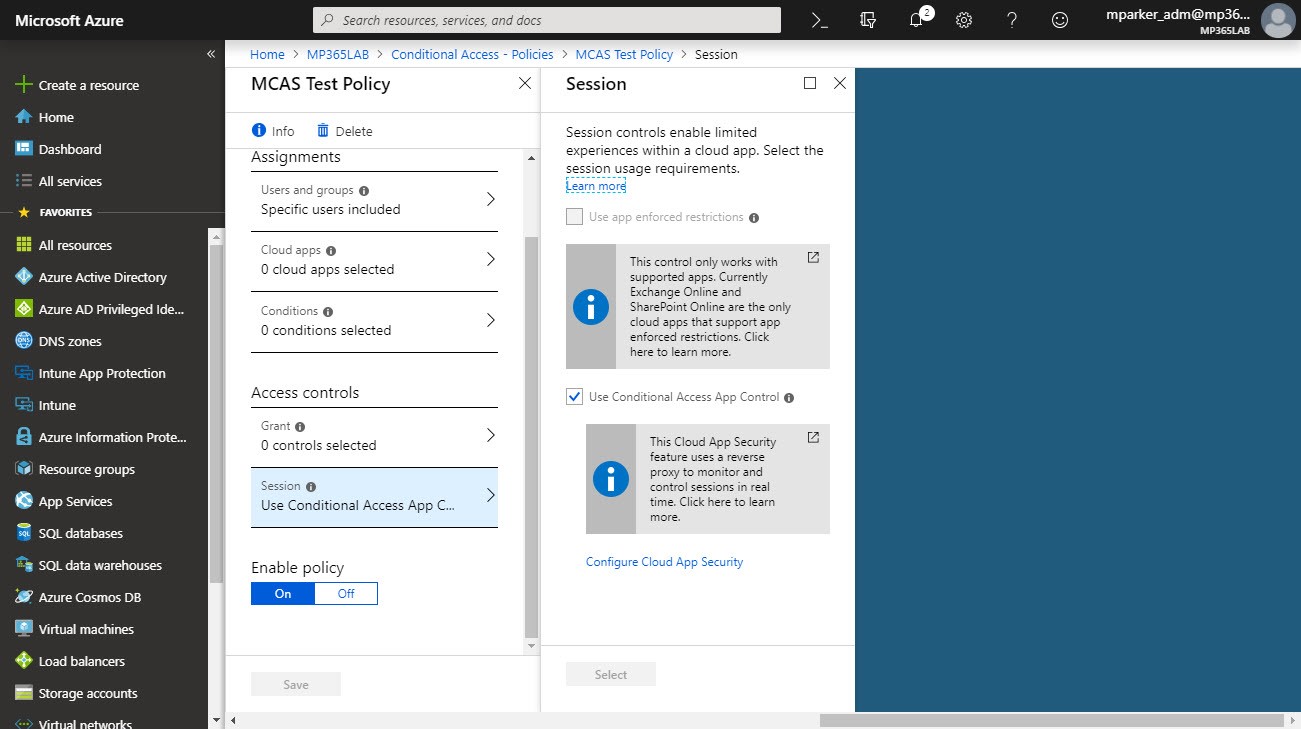The height and width of the screenshot is (729, 1301).
Task: Expand Grant access controls
Action: coord(374,436)
